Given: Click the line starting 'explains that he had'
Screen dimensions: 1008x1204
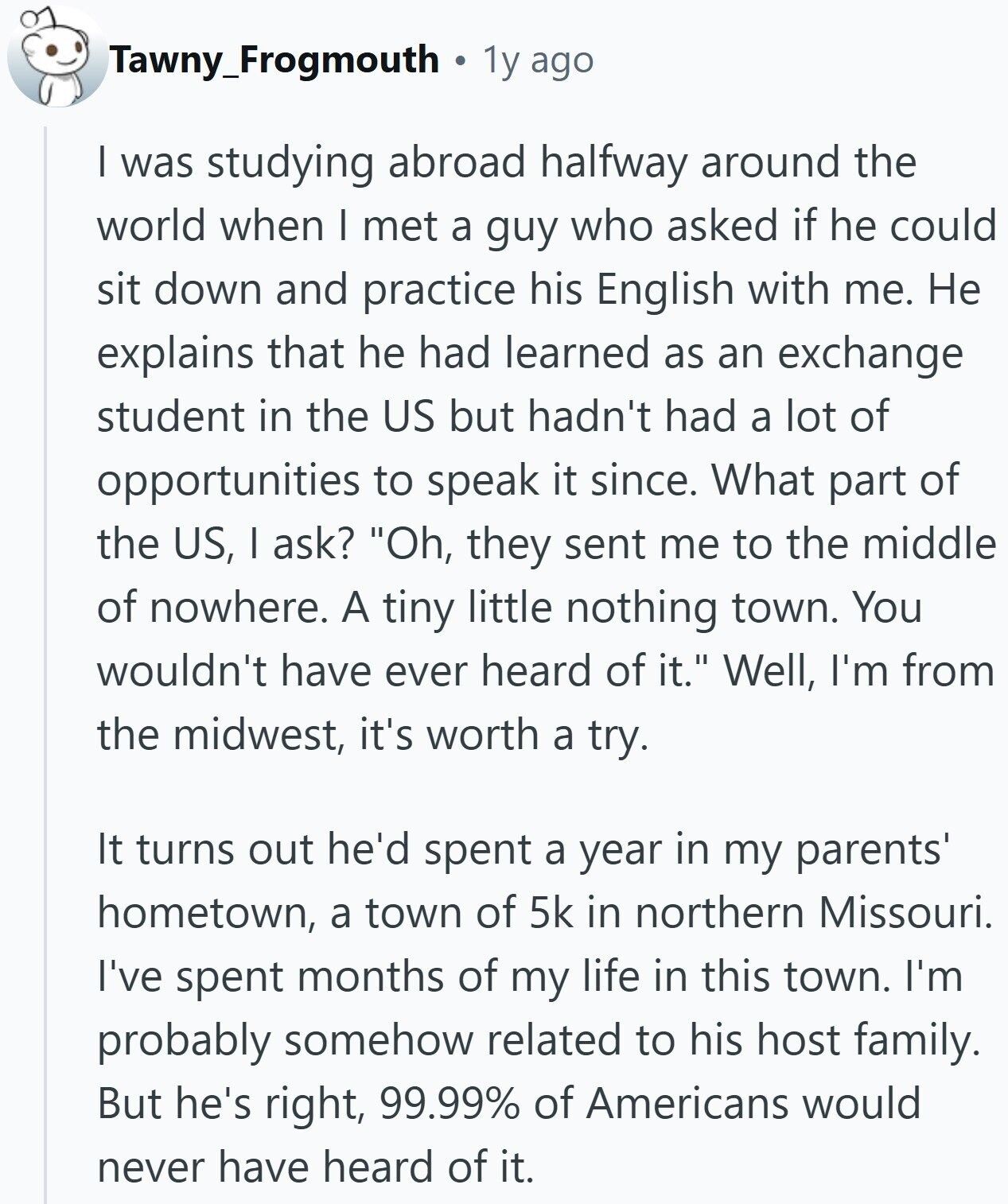Looking at the screenshot, I should (x=530, y=355).
